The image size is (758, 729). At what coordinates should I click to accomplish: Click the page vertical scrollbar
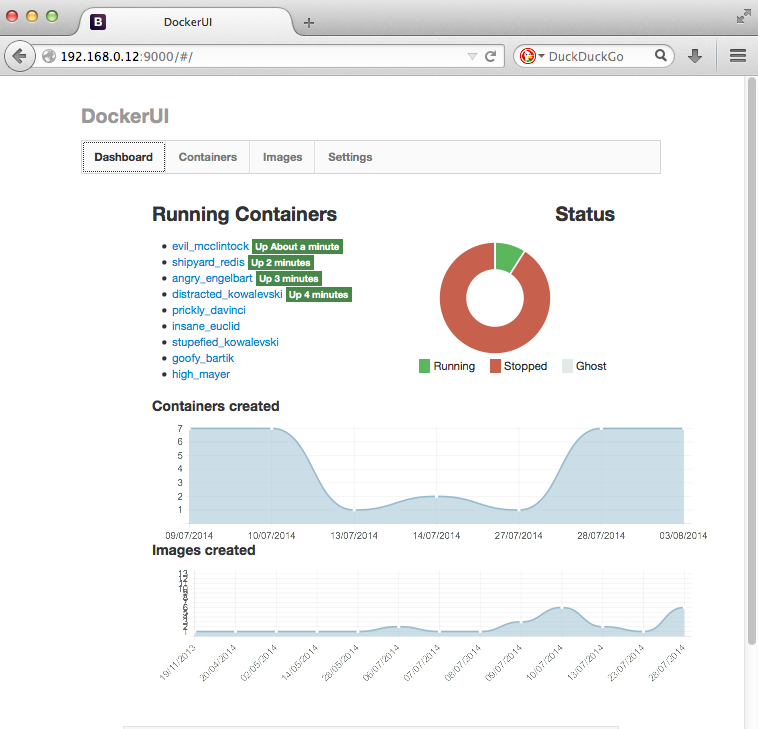click(x=751, y=360)
